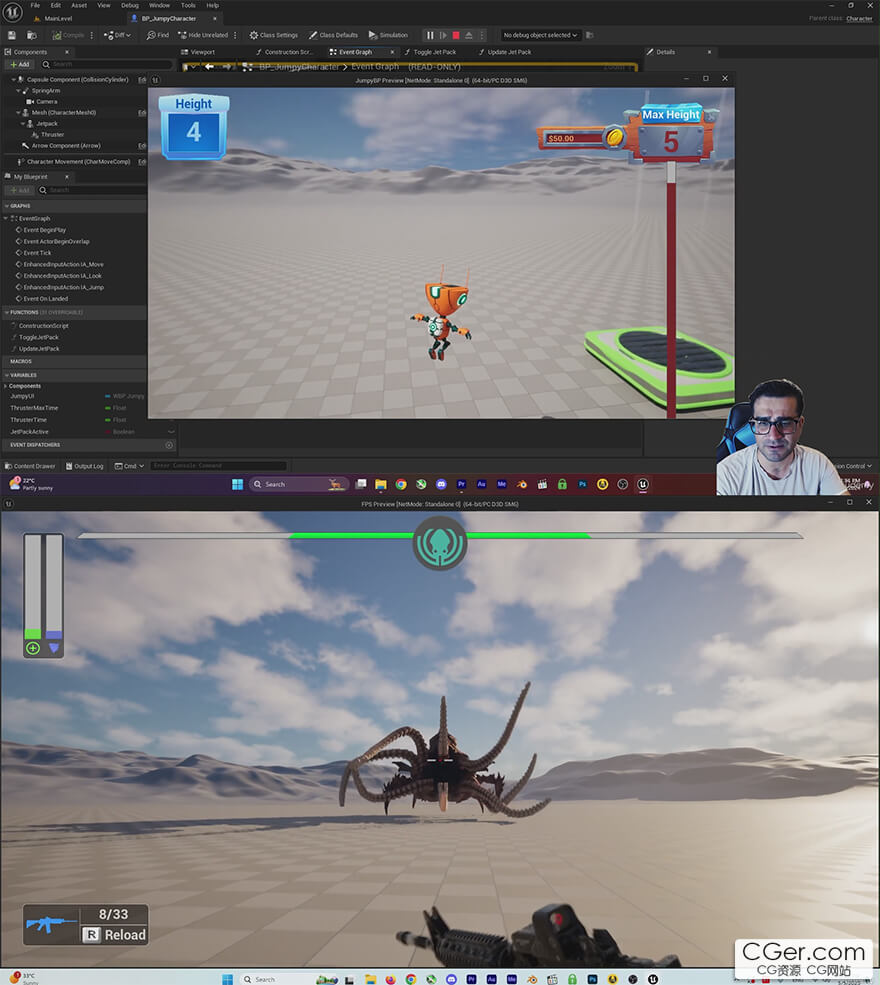
Task: Click Add in the Components panel
Action: pyautogui.click(x=20, y=64)
